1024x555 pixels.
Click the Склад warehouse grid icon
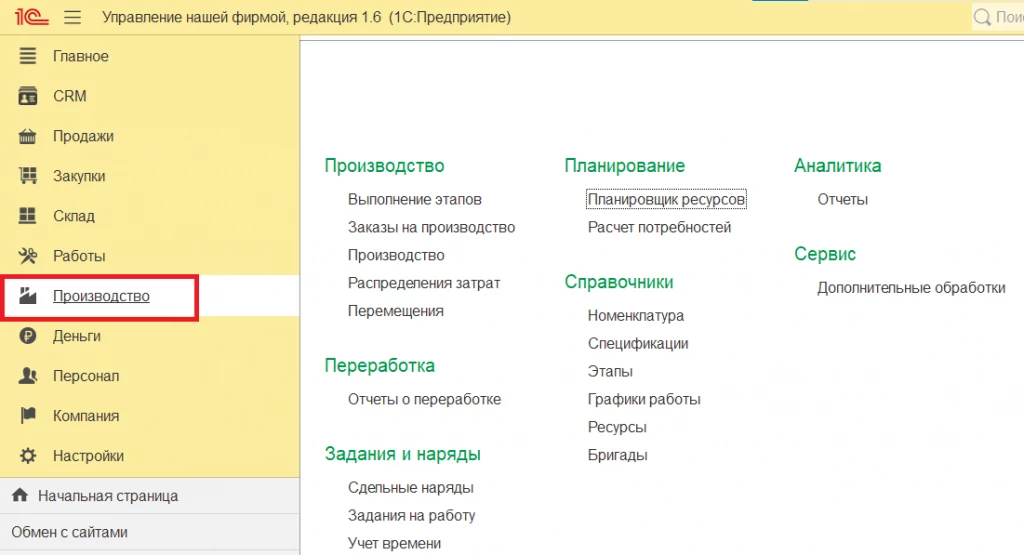[27, 215]
